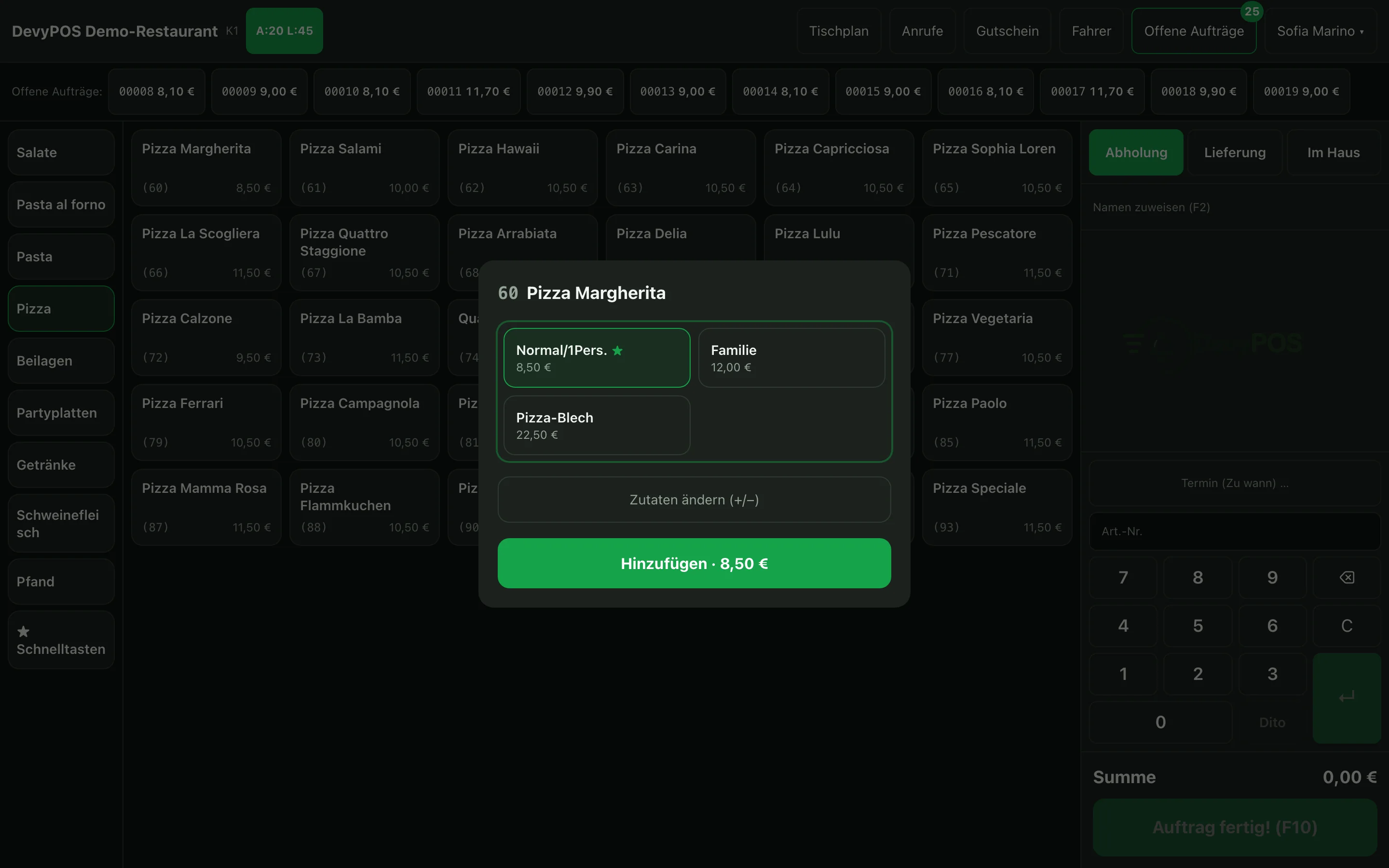This screenshot has width=1389, height=868.
Task: Open the Schweinefleisch category
Action: click(x=61, y=524)
